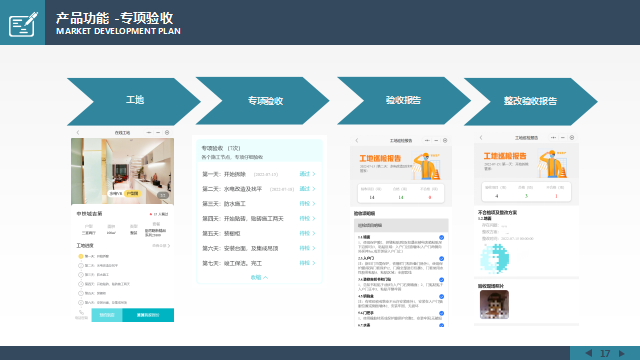
Task: Go to next slide arrow
Action: (622, 353)
